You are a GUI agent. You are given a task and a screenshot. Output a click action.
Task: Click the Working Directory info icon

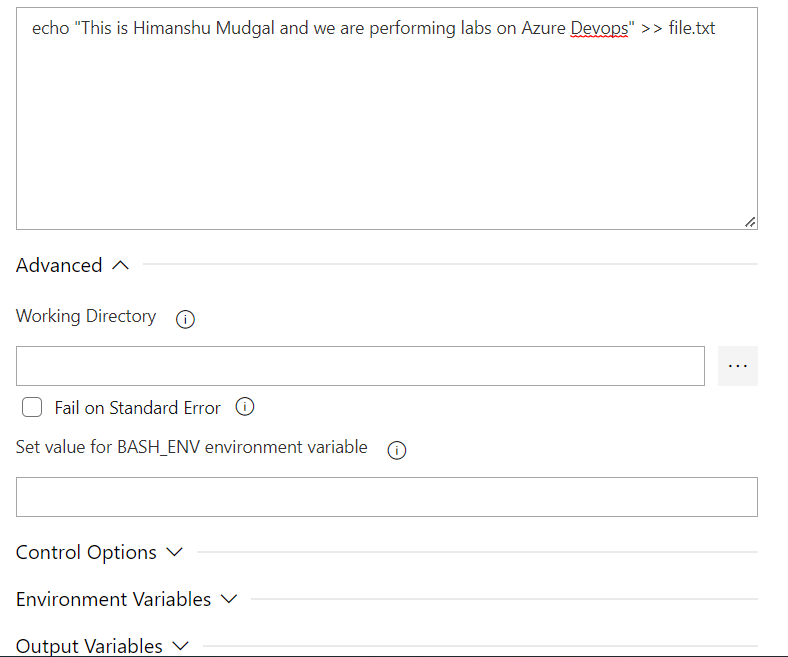[x=185, y=320]
